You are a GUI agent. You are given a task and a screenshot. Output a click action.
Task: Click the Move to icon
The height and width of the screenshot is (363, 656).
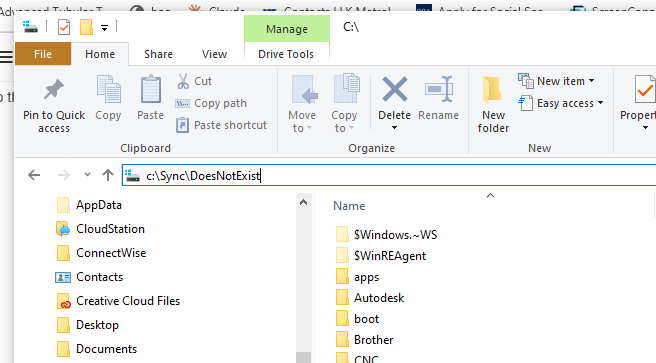[x=304, y=89]
